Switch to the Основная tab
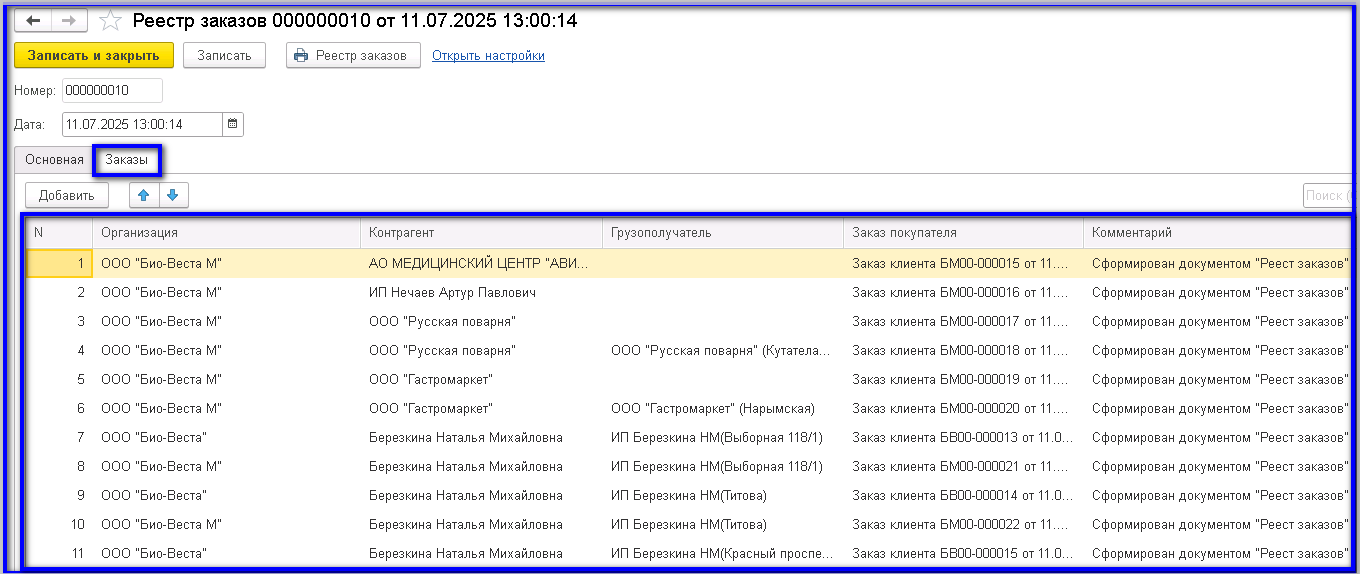This screenshot has height=574, width=1360. [55, 160]
